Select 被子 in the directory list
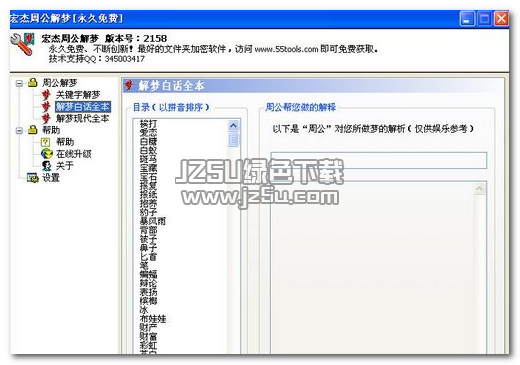Image resolution: width=520 pixels, height=365 pixels. tap(148, 239)
